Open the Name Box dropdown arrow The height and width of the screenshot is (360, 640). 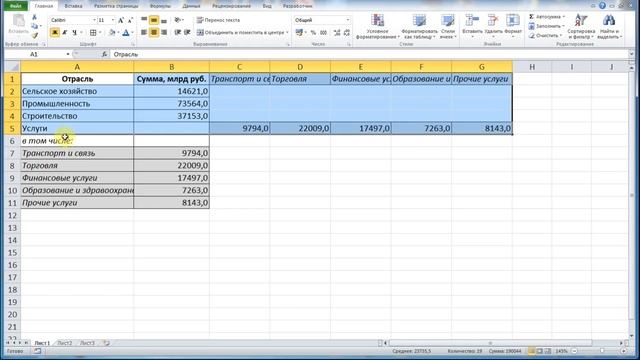(68, 54)
